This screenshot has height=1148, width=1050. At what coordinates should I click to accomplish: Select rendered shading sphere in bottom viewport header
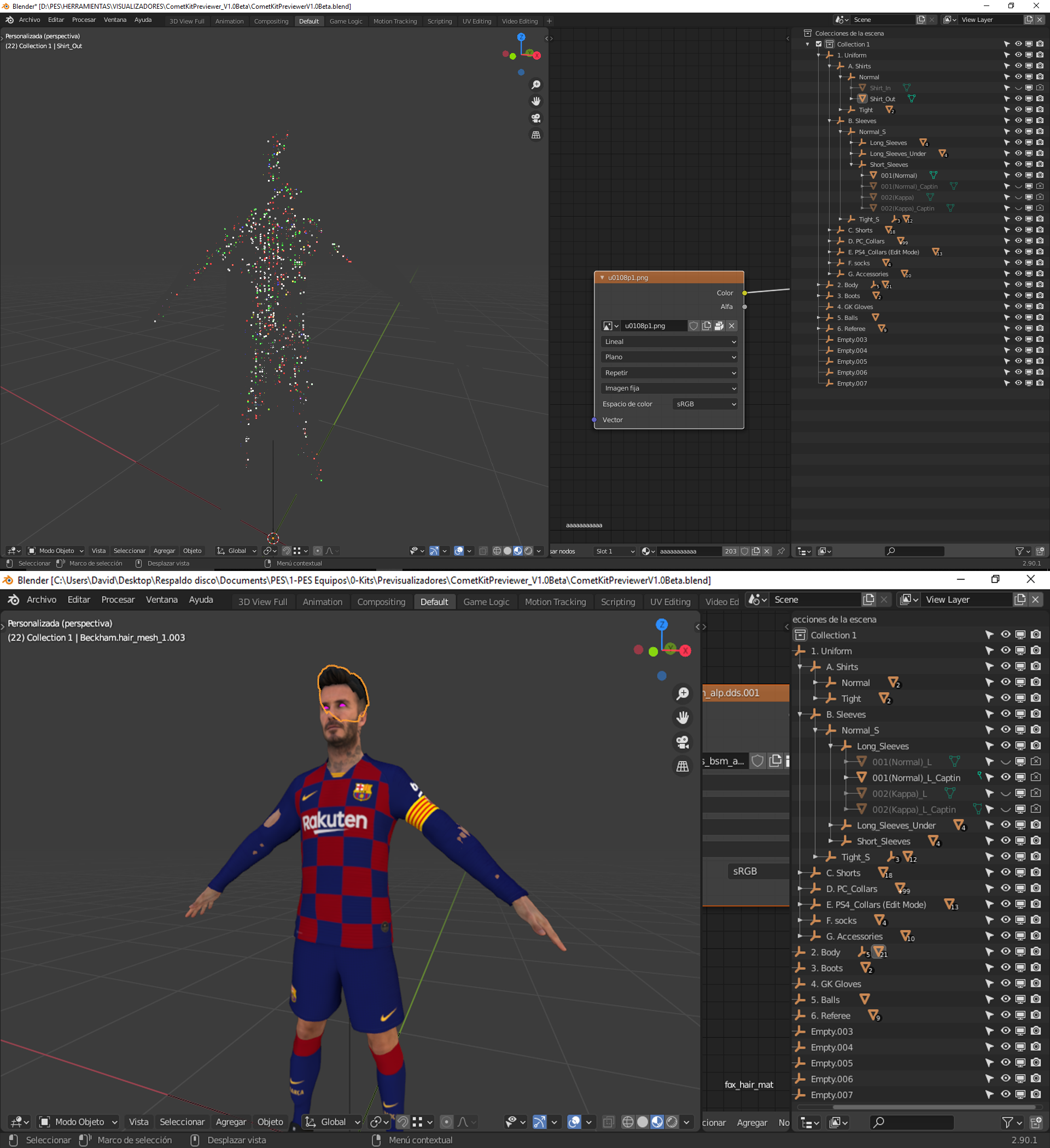pos(673,1121)
